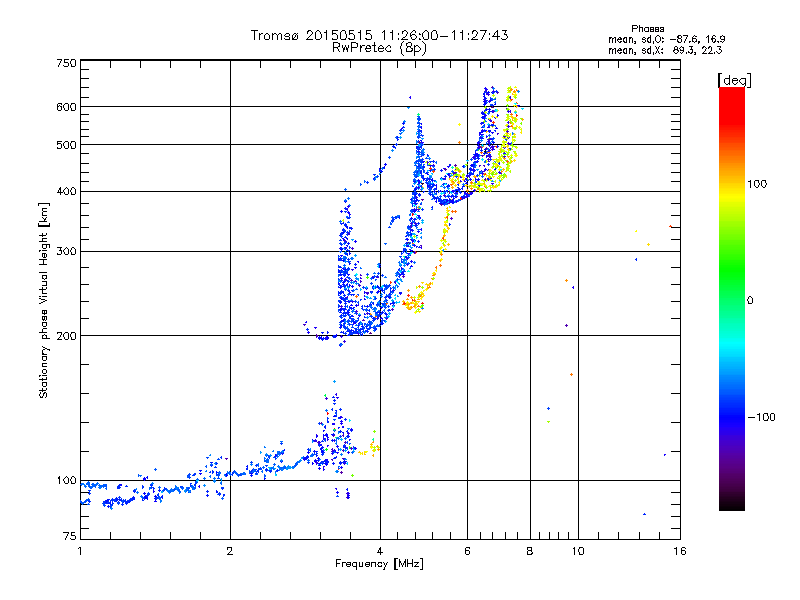
Task: Click the y-axis tick label '75'
Action: click(x=70, y=536)
